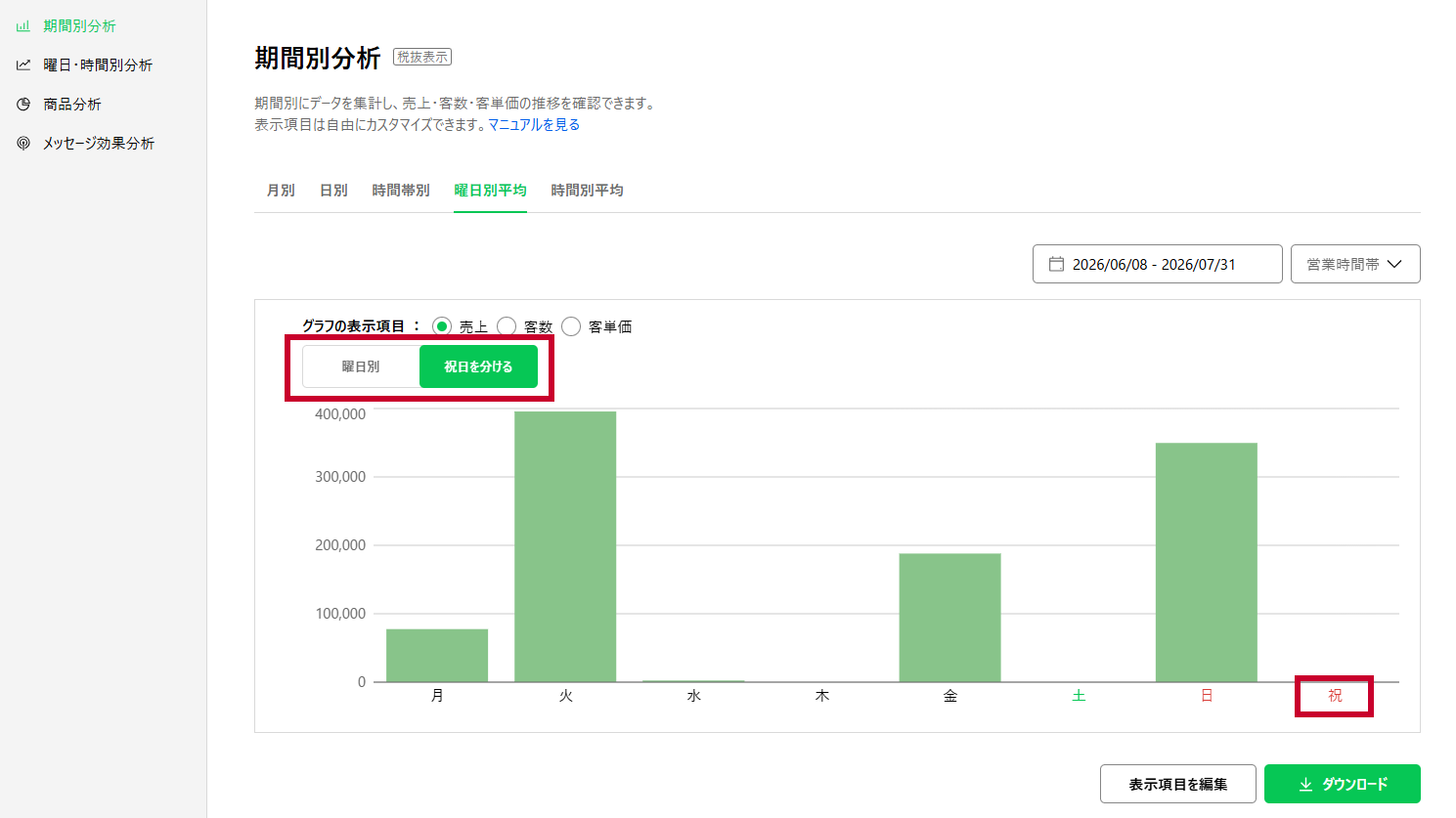1456x818 pixels.
Task: Click the 税抜表示 badge beside the title
Action: click(422, 58)
